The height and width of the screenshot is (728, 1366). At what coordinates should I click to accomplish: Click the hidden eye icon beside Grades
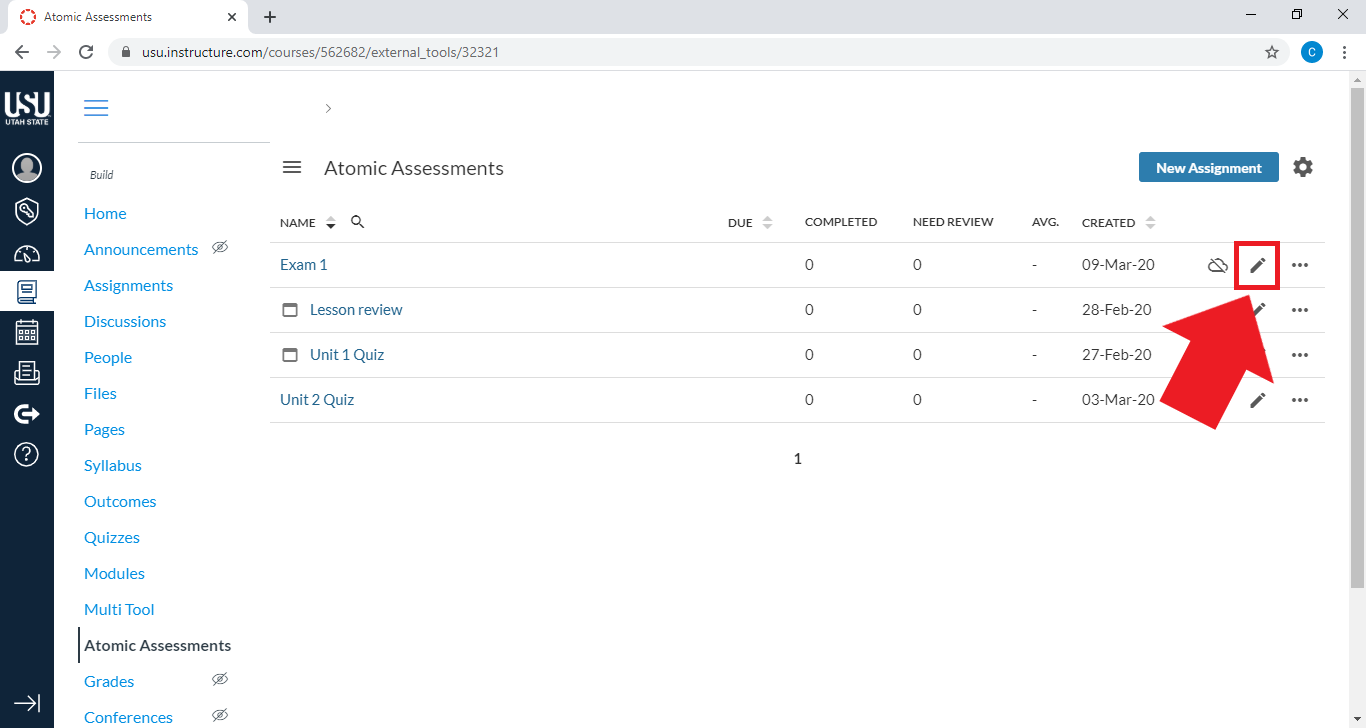[220, 679]
